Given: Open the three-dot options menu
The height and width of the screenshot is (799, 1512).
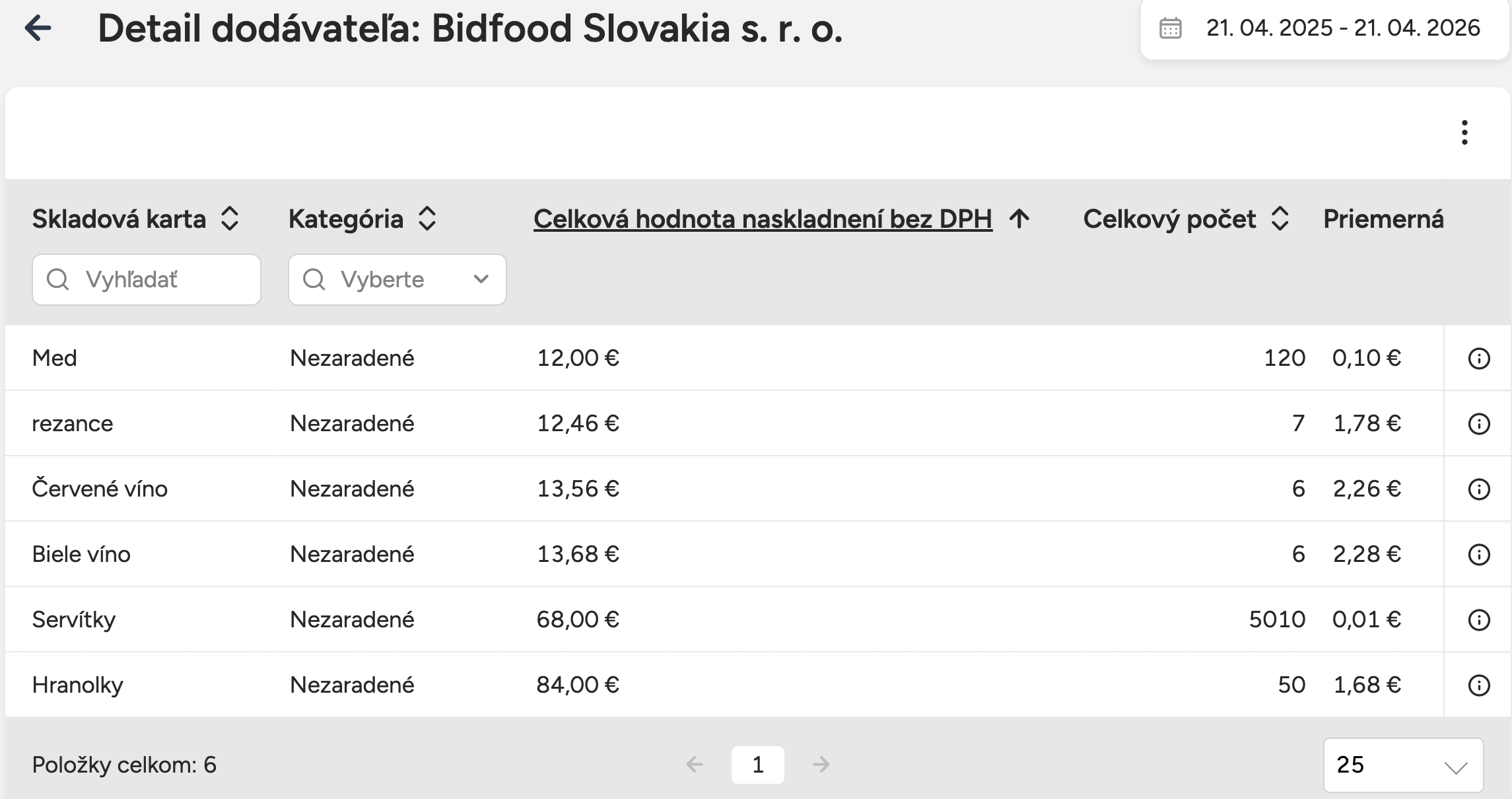Looking at the screenshot, I should (1464, 133).
